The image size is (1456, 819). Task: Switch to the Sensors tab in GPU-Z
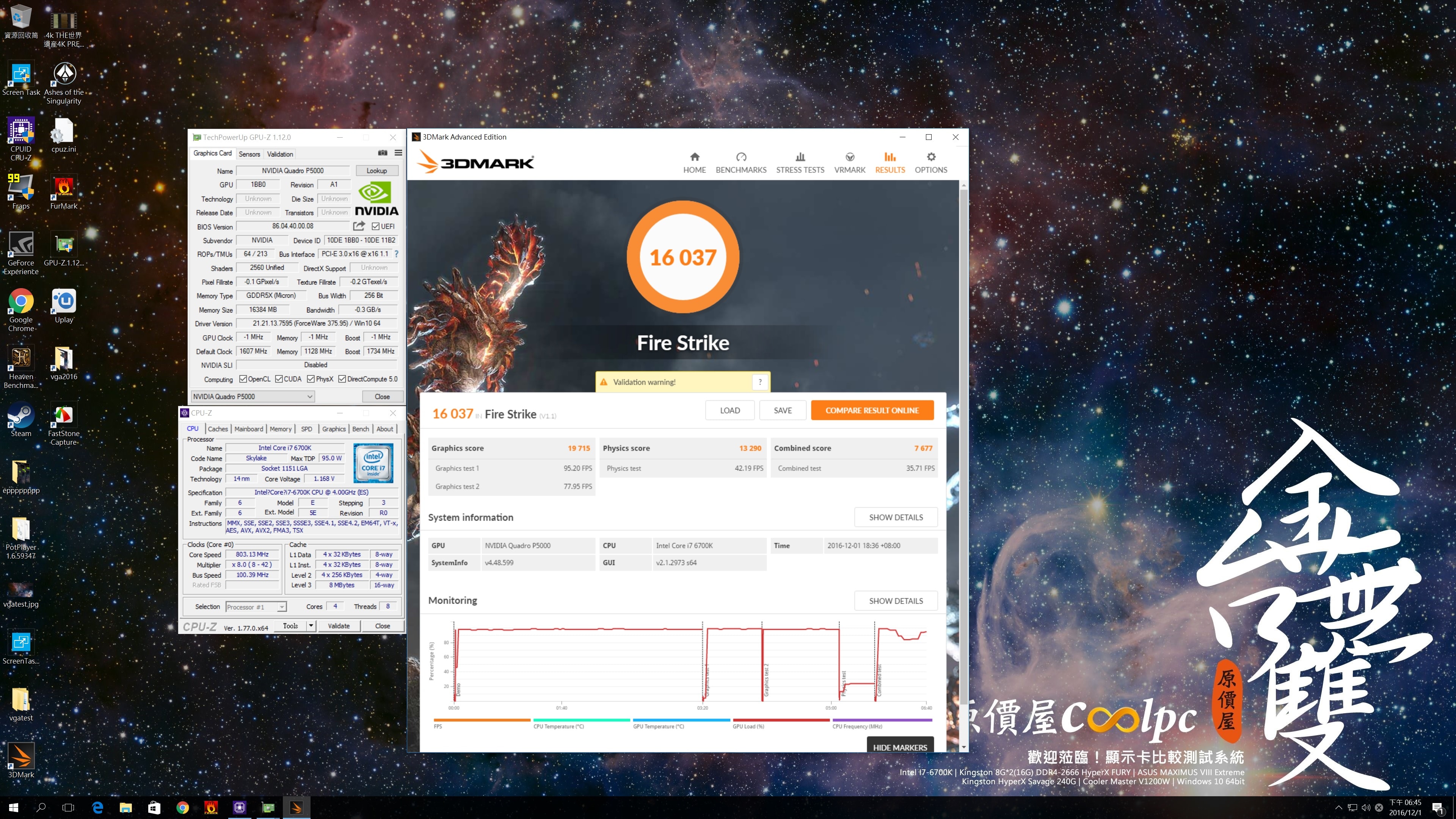(x=249, y=154)
